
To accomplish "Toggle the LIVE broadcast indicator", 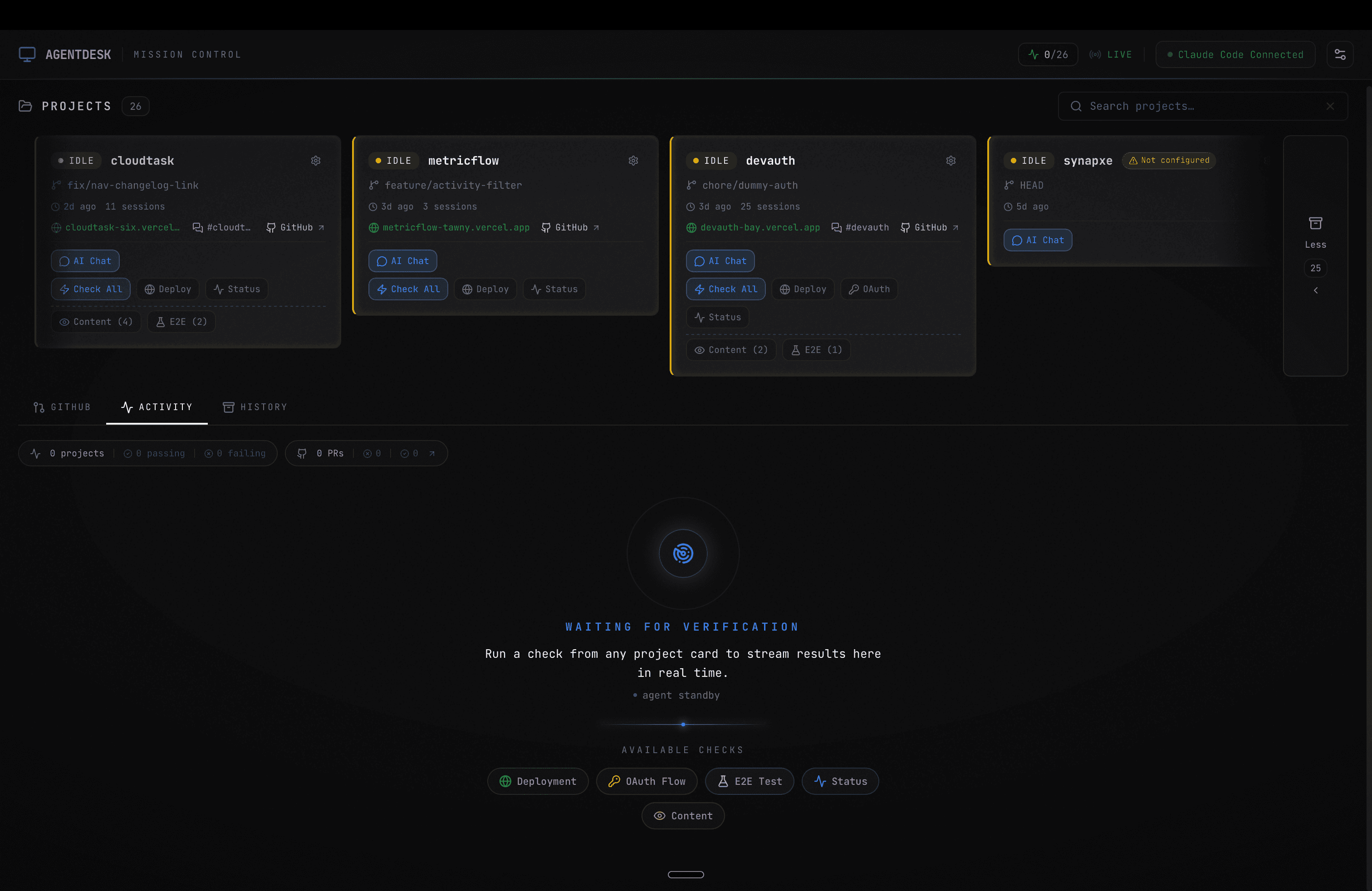I will click(1110, 54).
